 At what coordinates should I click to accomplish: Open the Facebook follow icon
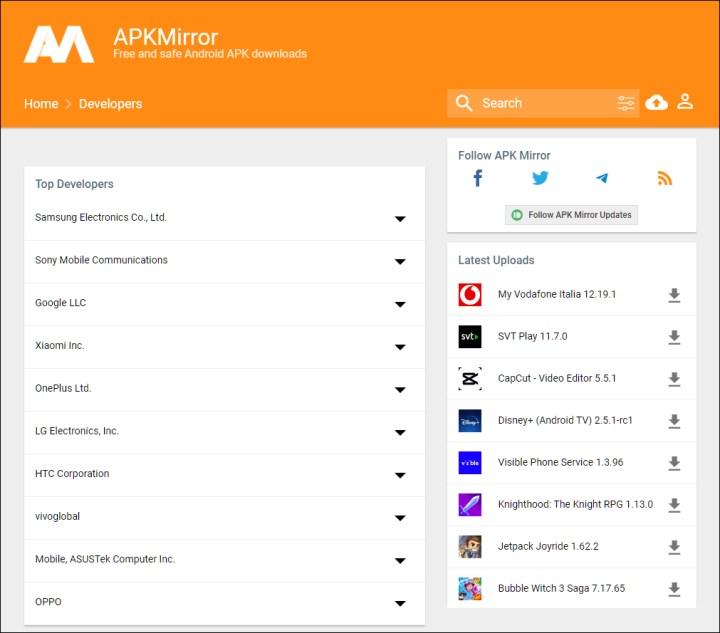478,178
